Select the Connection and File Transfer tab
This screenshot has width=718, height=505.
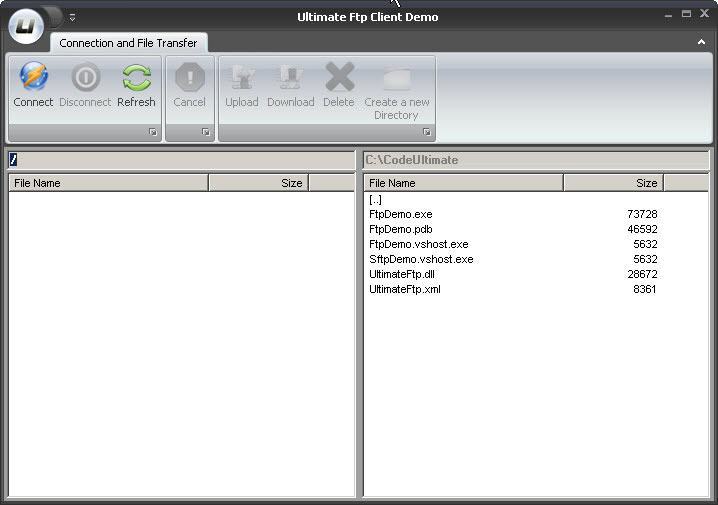[128, 43]
